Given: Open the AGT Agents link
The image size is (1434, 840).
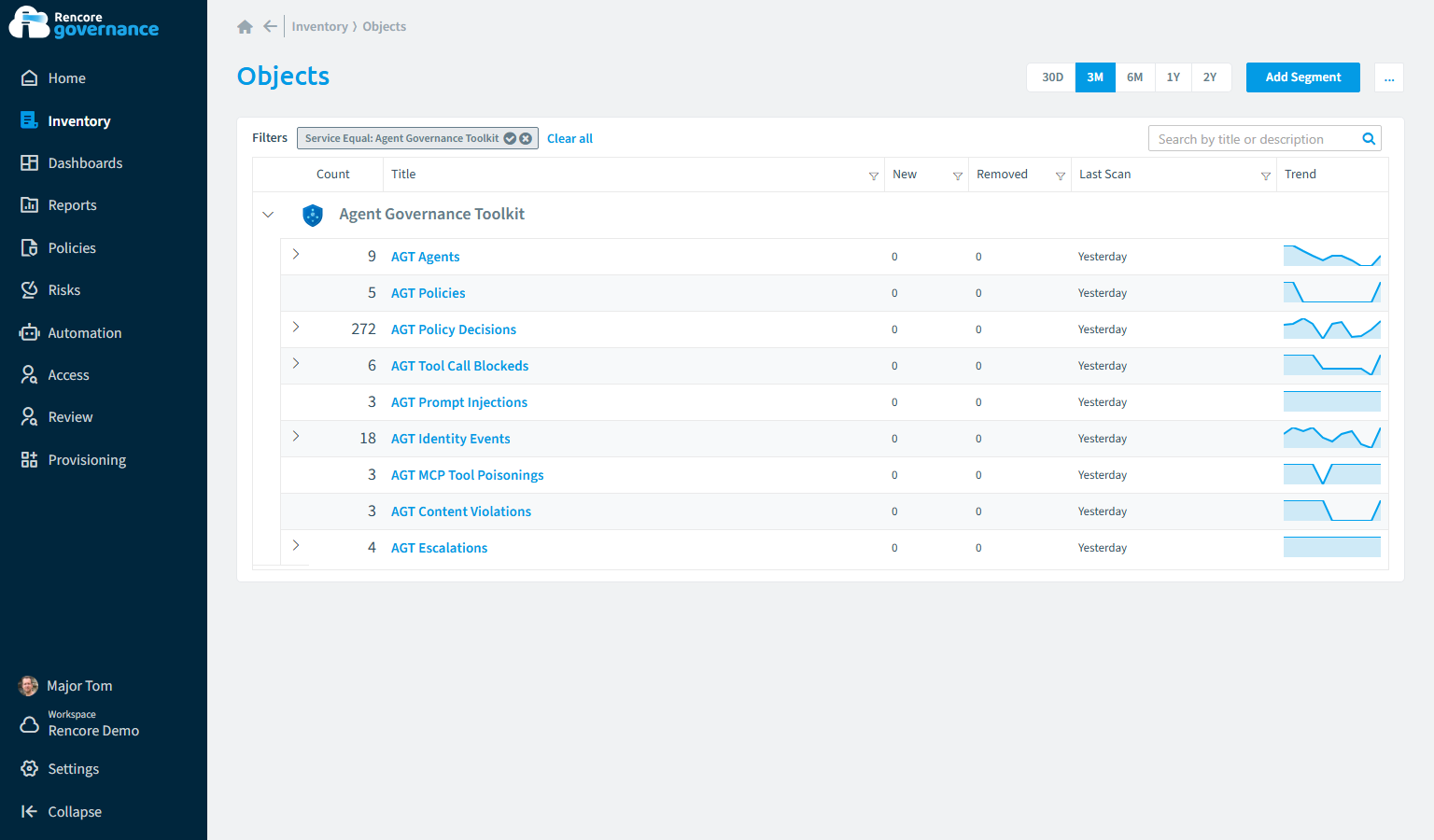Looking at the screenshot, I should 425,257.
